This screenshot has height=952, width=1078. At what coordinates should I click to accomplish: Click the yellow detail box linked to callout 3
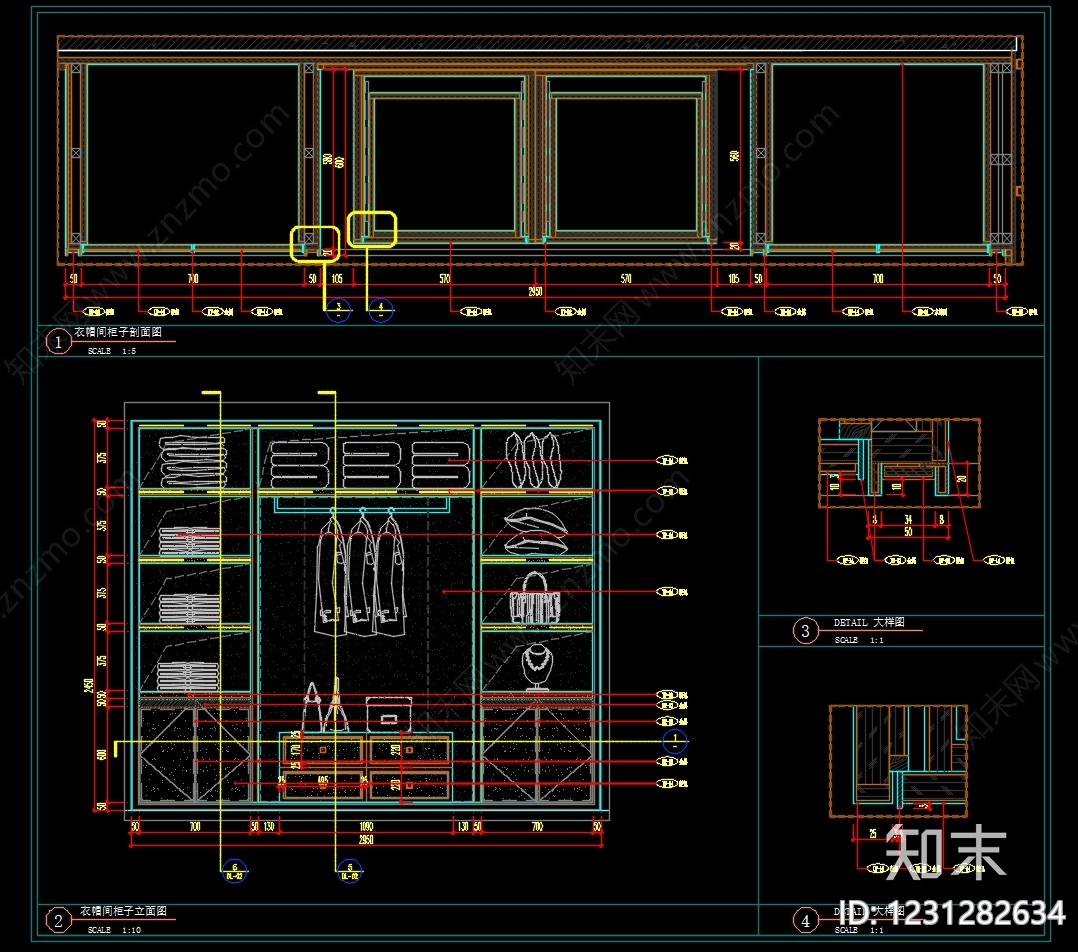(315, 244)
